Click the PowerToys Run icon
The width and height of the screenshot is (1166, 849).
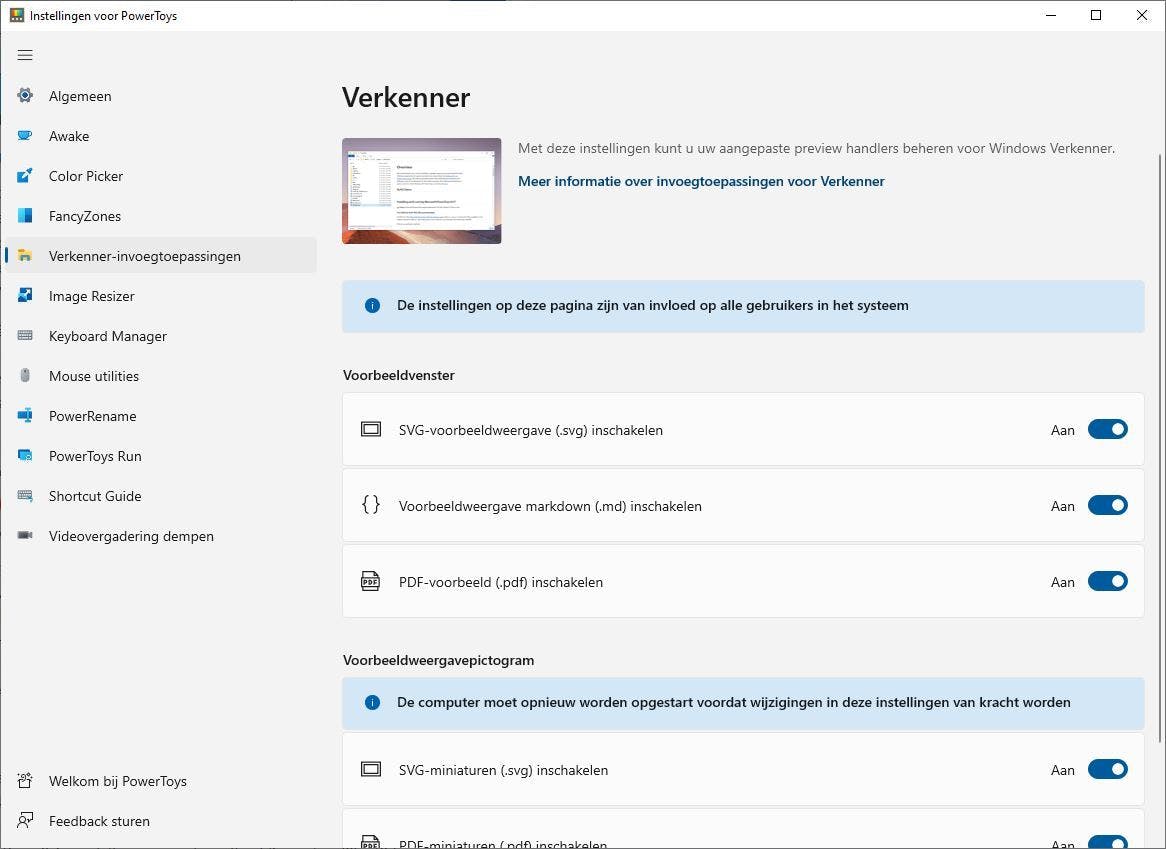tap(25, 456)
